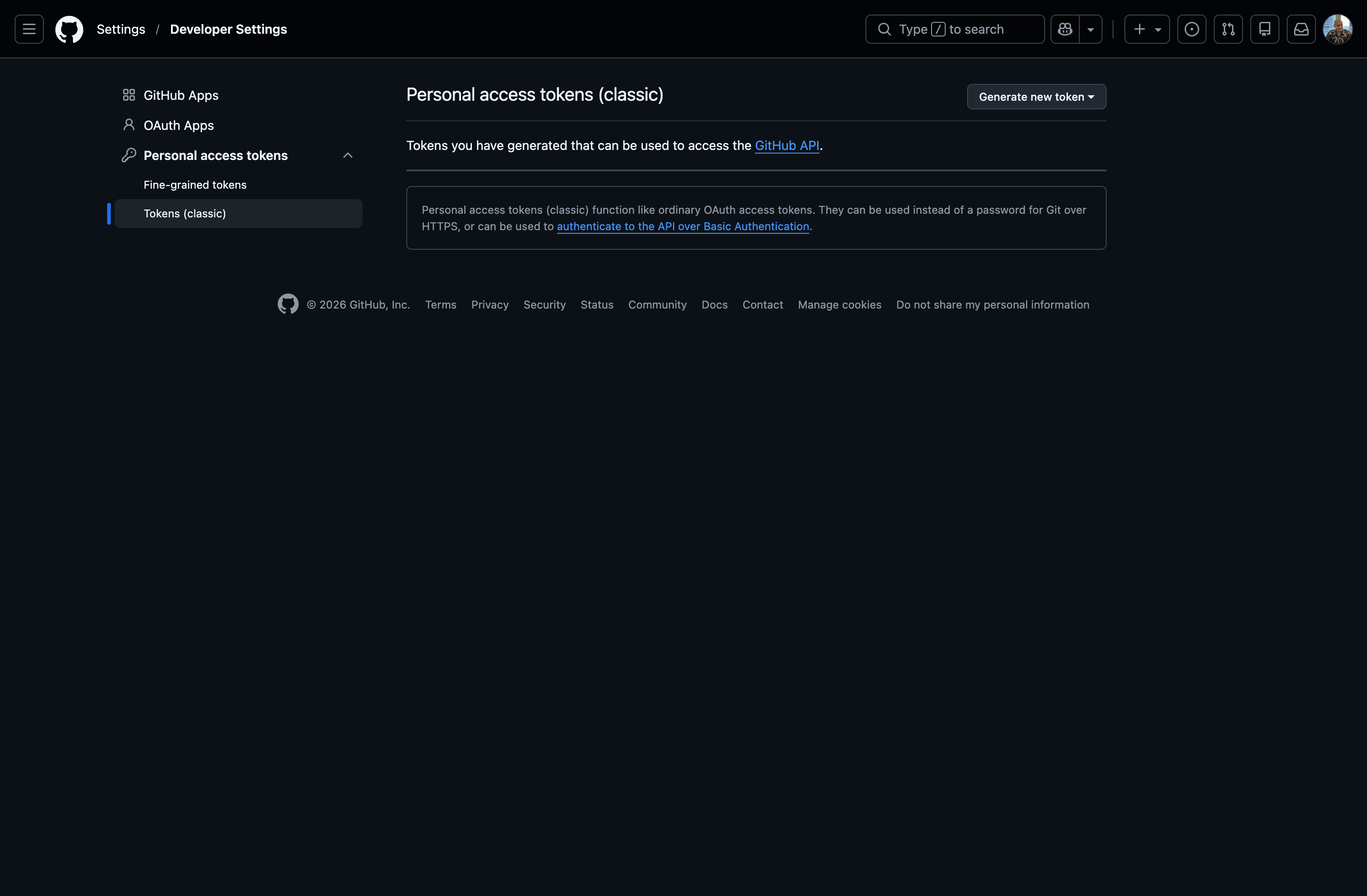Click the GitHub Octocat logo in header
Screen dimensions: 1367x896
[69, 29]
